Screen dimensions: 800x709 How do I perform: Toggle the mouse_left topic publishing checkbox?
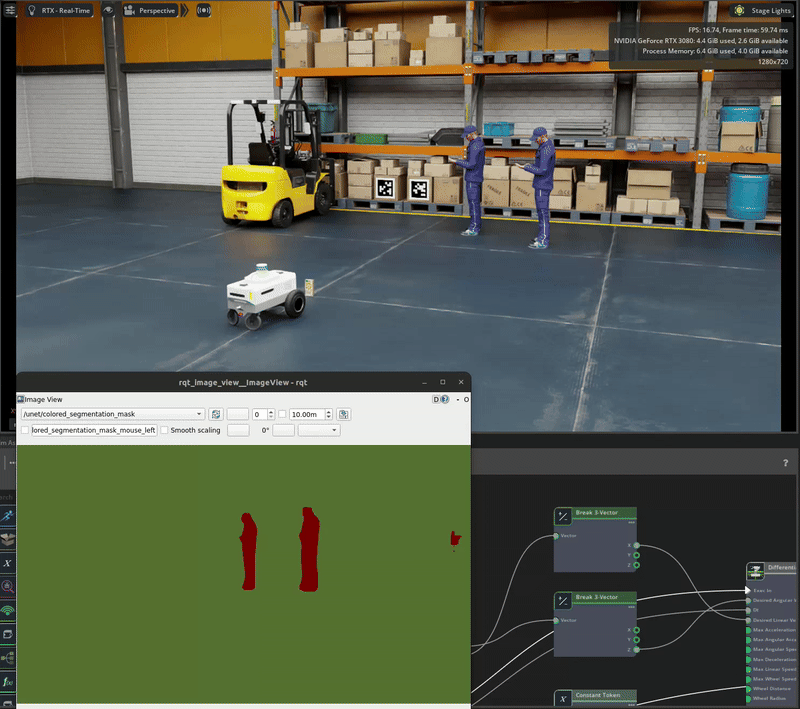tap(25, 430)
